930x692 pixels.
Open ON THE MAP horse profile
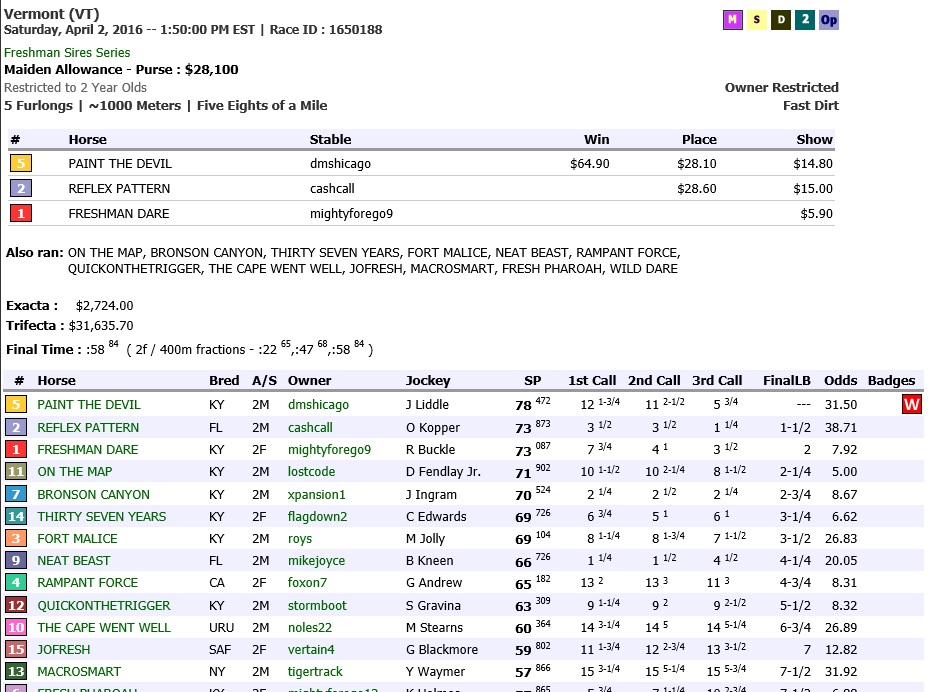click(x=75, y=472)
